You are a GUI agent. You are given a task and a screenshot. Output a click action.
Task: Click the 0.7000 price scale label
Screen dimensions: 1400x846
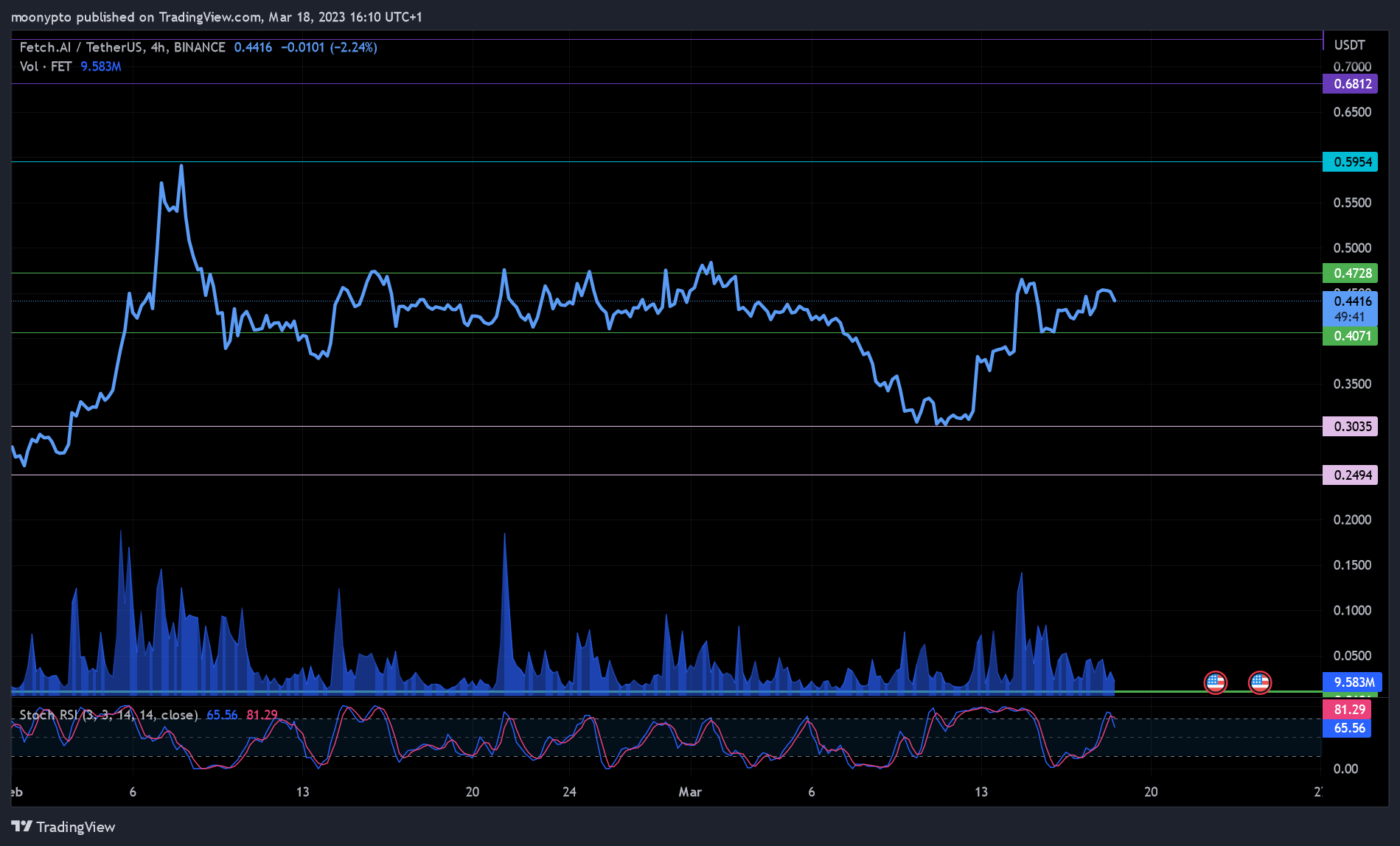tap(1352, 67)
